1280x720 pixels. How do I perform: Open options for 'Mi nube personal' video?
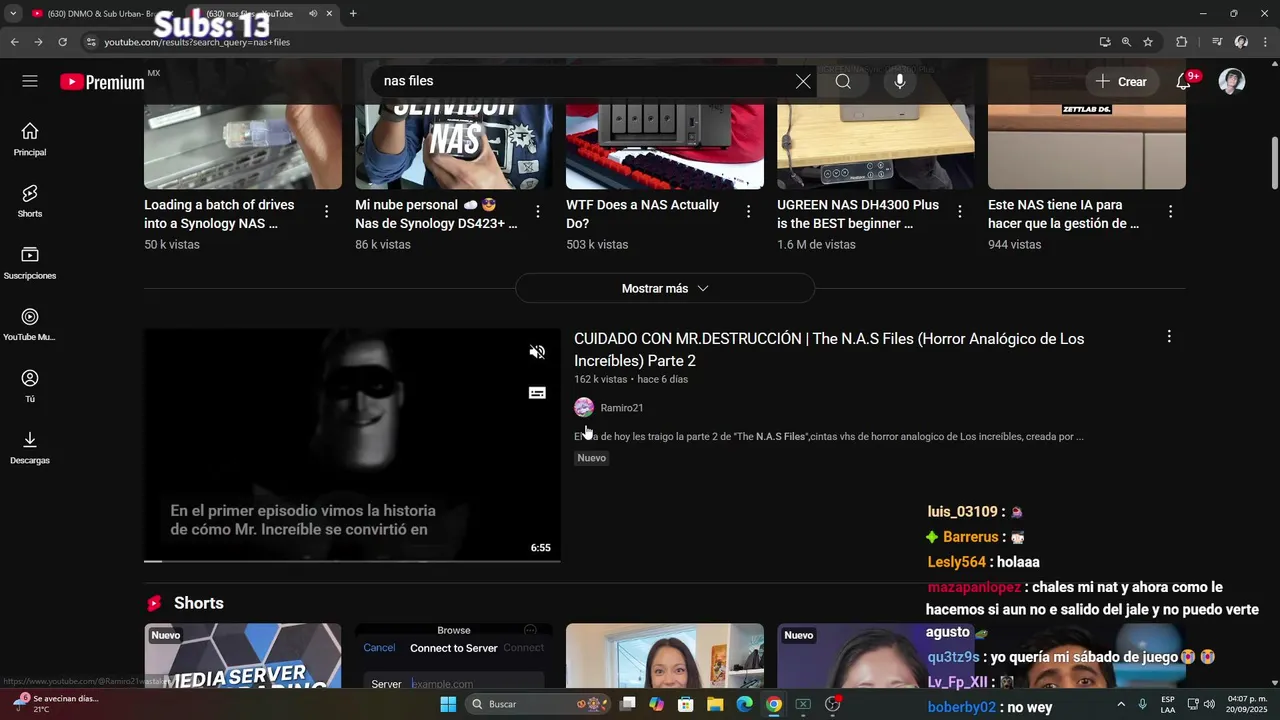[538, 211]
